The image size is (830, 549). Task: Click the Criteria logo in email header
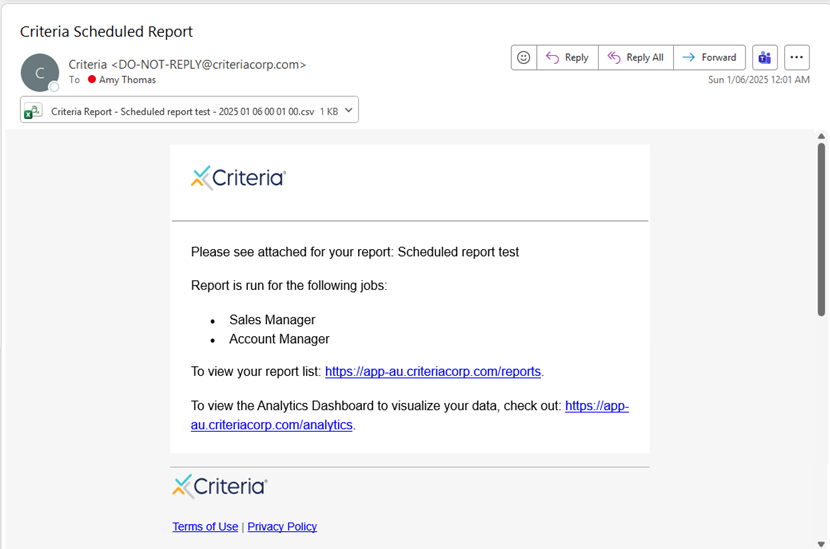pyautogui.click(x=239, y=178)
